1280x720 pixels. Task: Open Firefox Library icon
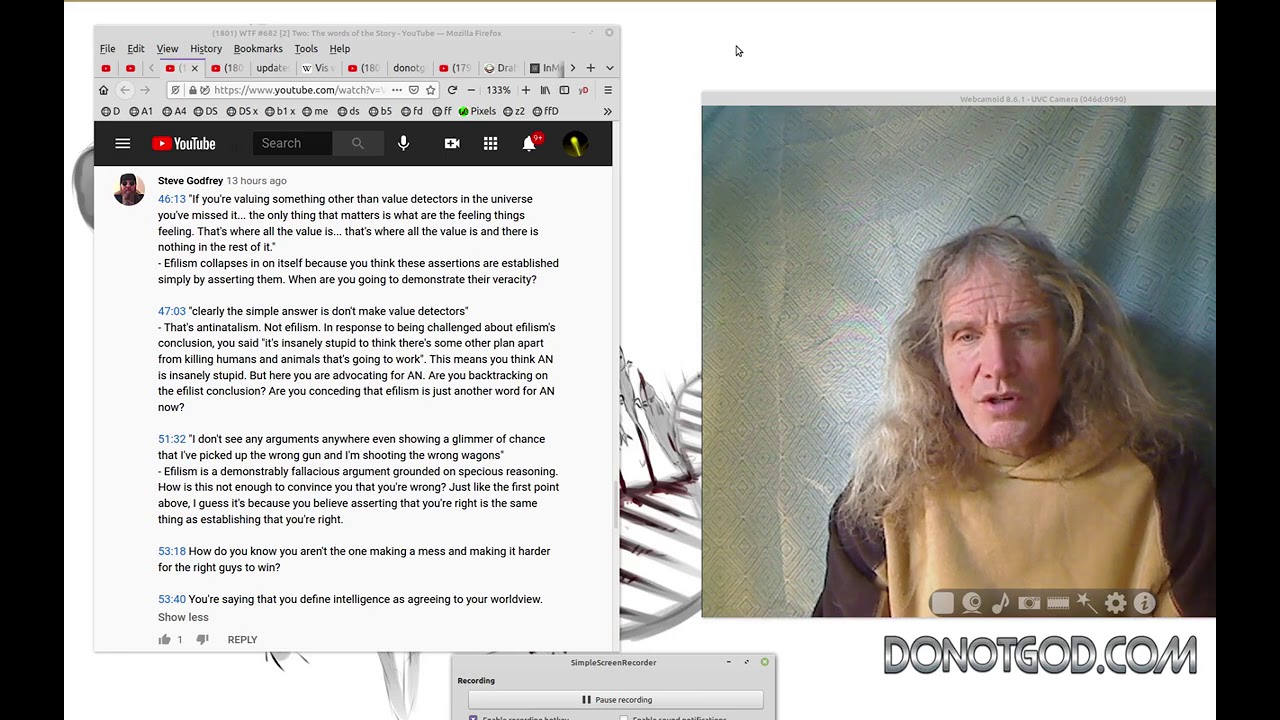tap(545, 90)
